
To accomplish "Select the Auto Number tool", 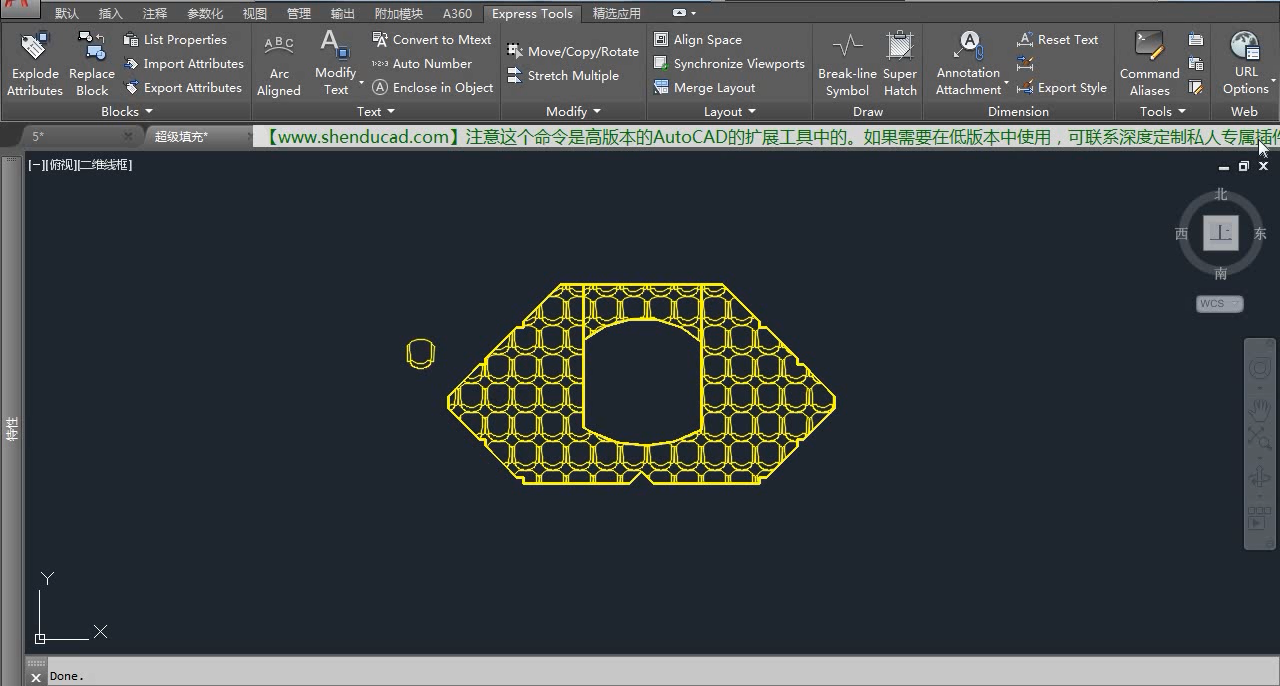I will point(422,64).
